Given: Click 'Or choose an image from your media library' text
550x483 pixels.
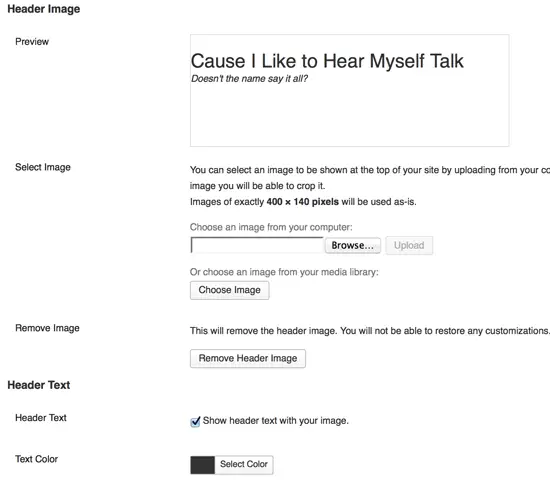Looking at the screenshot, I should [284, 272].
